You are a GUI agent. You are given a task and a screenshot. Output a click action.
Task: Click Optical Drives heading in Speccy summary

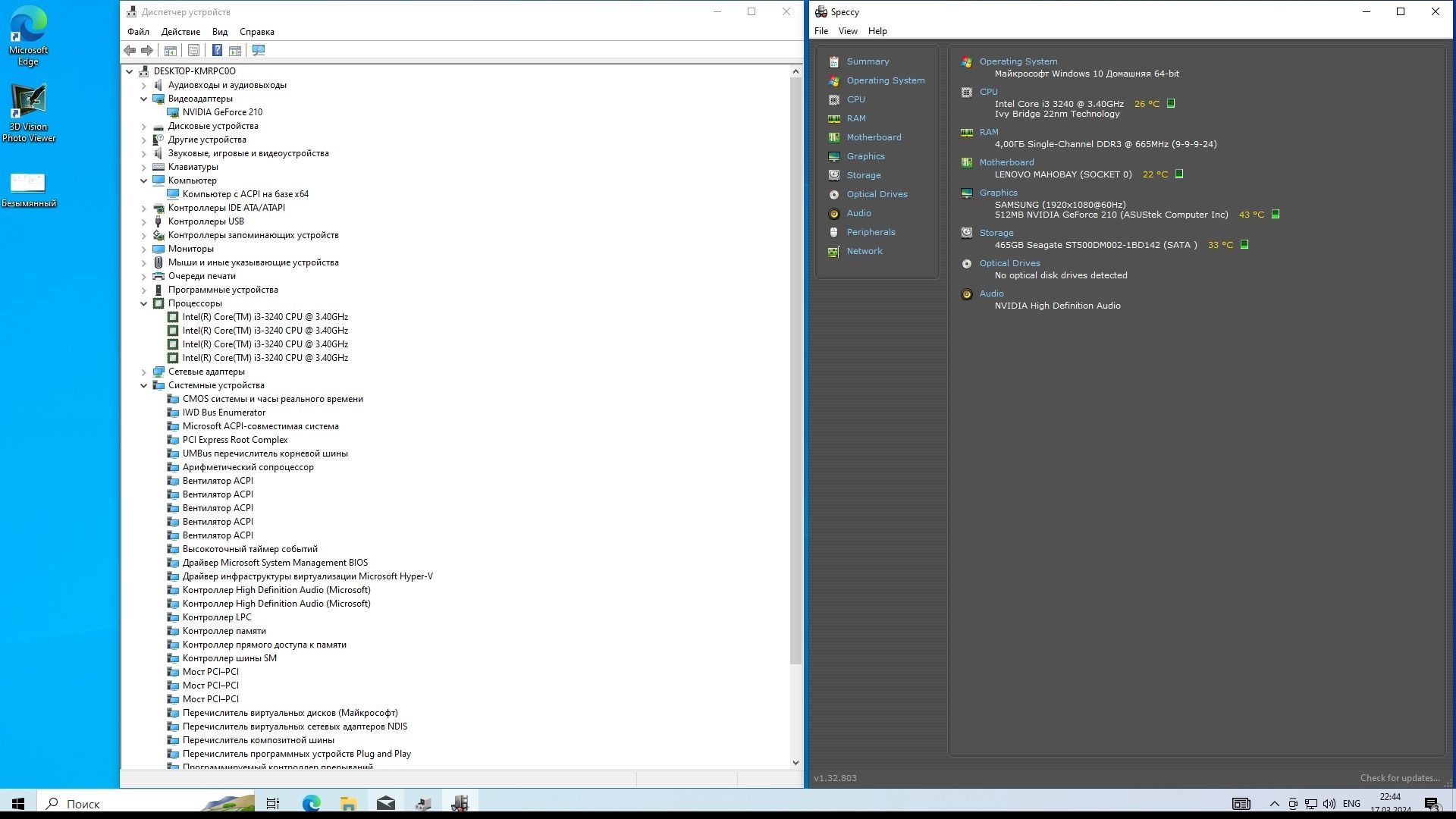[1009, 263]
